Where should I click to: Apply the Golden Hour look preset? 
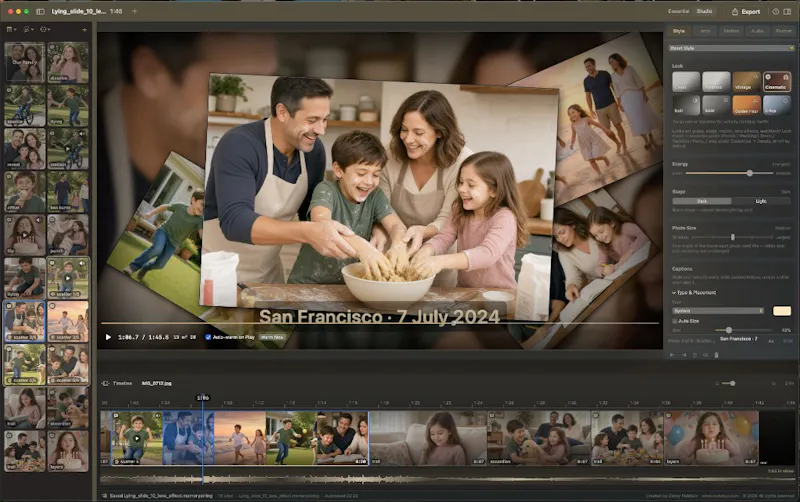pos(746,105)
